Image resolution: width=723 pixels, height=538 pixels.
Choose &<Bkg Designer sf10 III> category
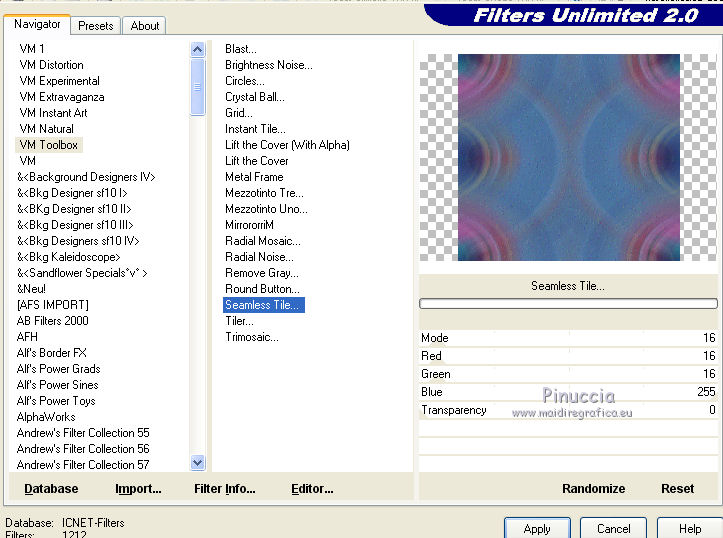tap(75, 225)
